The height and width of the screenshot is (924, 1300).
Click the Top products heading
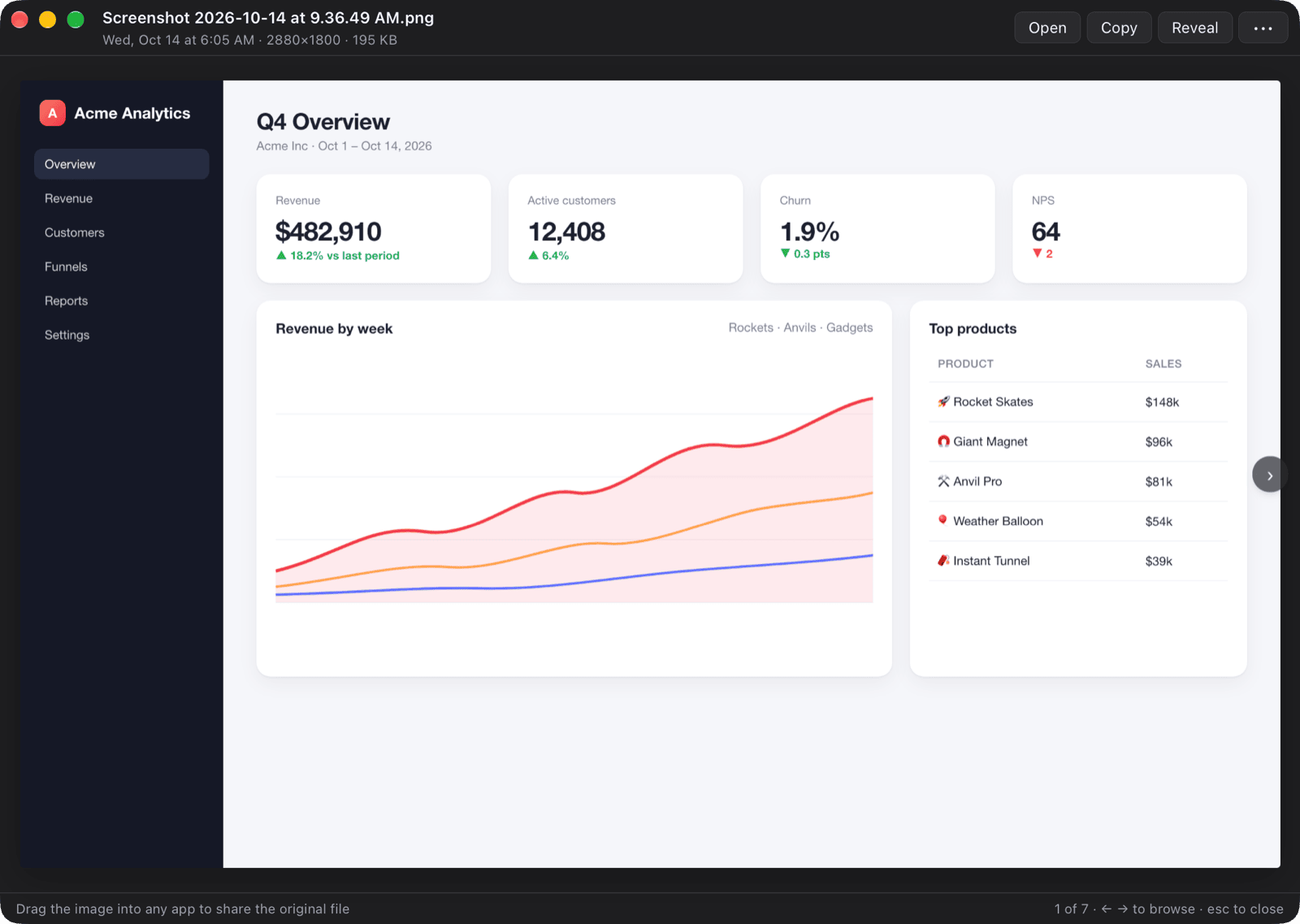tap(973, 328)
